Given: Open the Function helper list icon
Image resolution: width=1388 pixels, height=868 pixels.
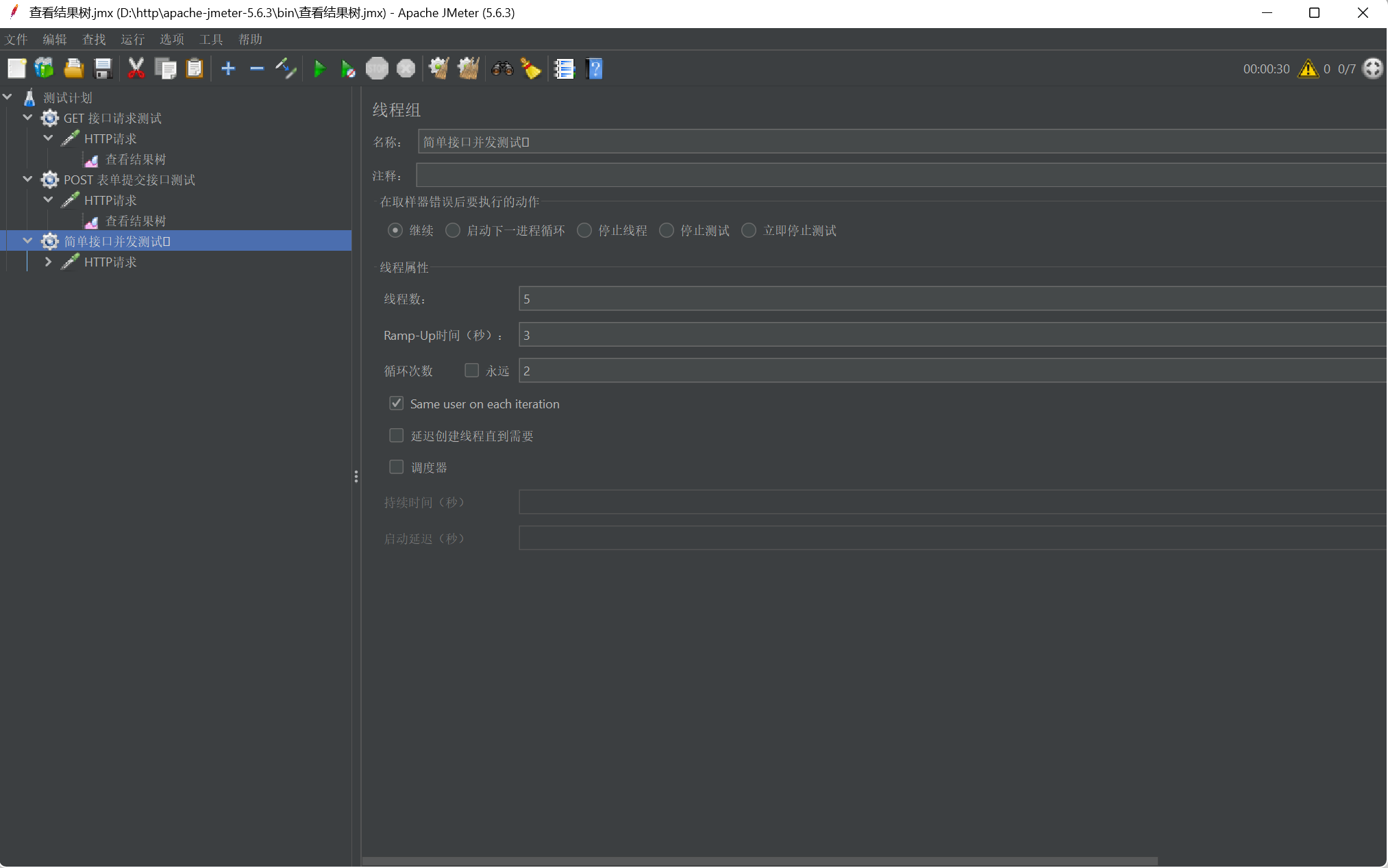Looking at the screenshot, I should pos(564,69).
